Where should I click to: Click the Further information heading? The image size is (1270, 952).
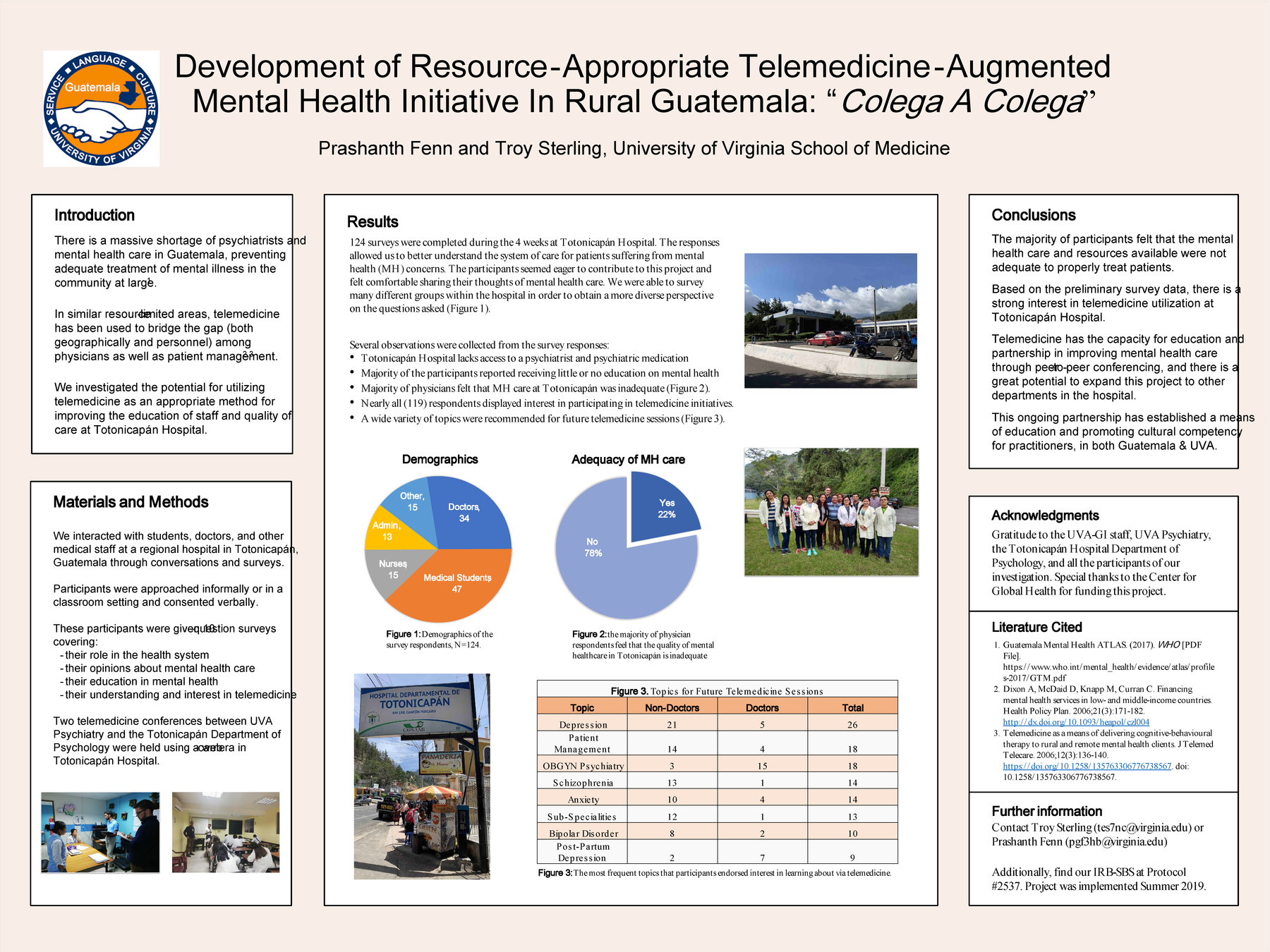(1046, 811)
